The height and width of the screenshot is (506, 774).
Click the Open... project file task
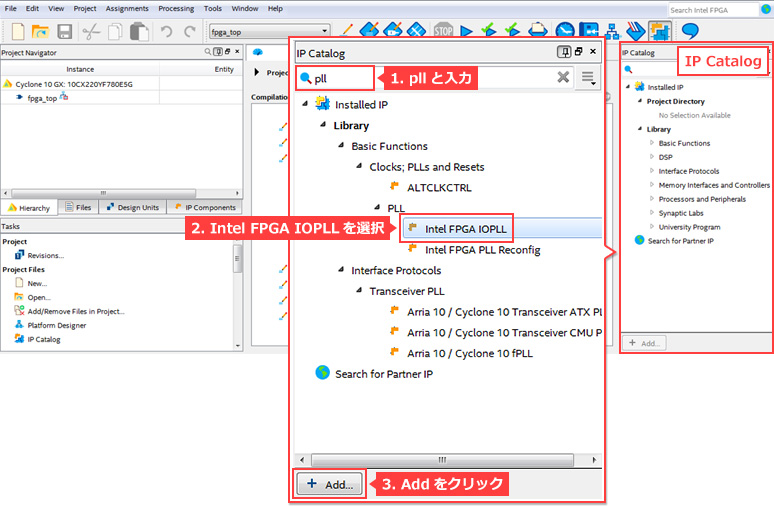tap(39, 297)
